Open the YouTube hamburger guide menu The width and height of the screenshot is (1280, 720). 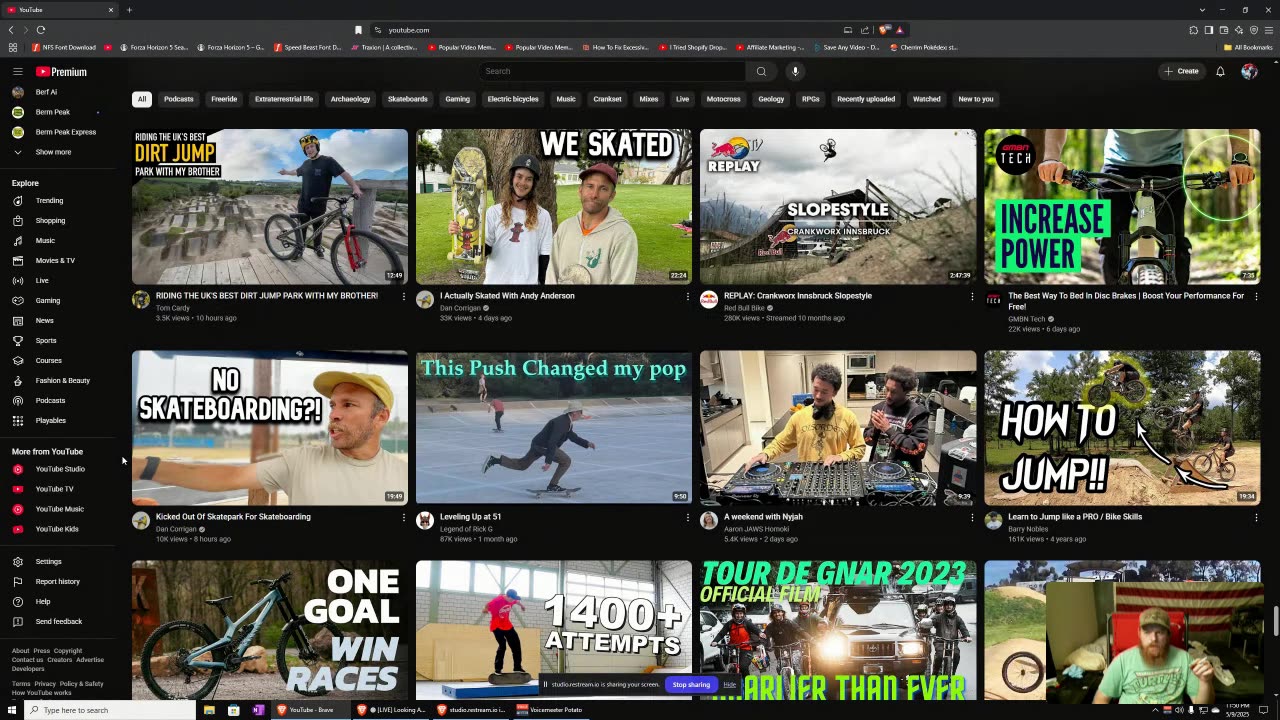click(17, 72)
